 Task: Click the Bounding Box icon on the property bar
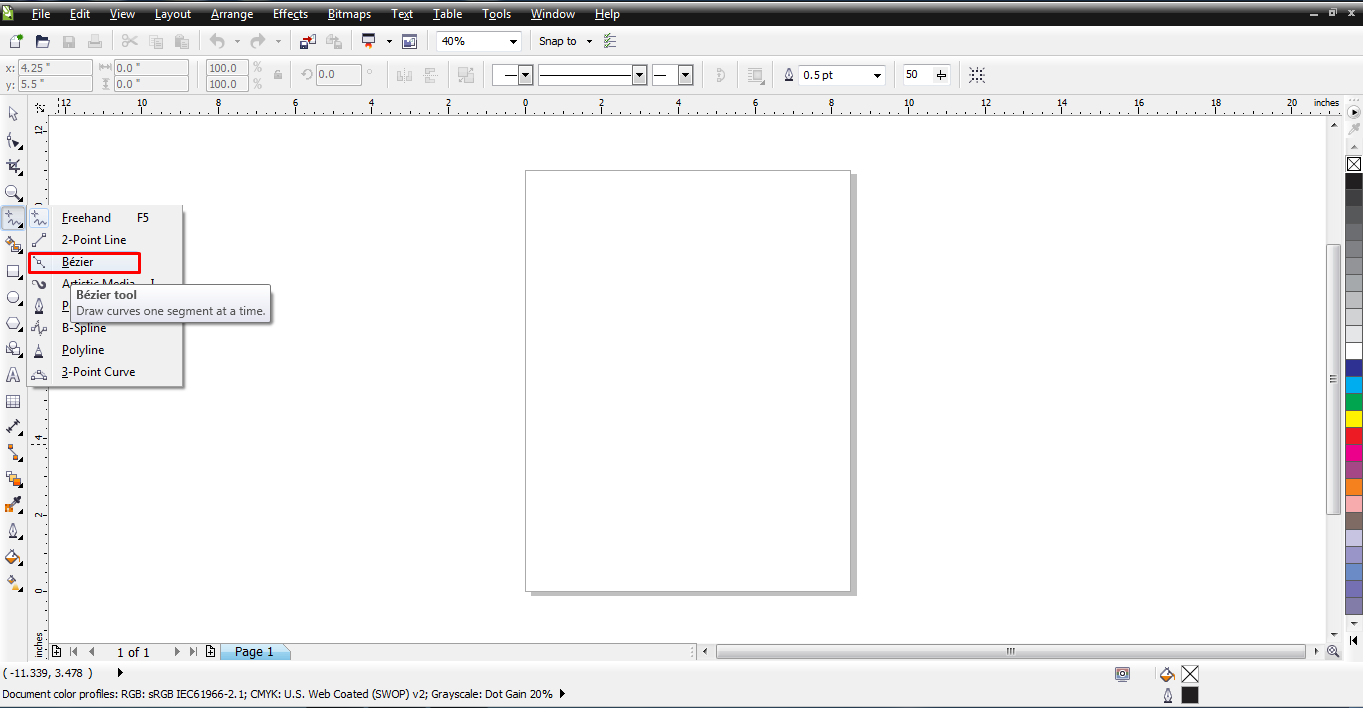pyautogui.click(x=977, y=75)
